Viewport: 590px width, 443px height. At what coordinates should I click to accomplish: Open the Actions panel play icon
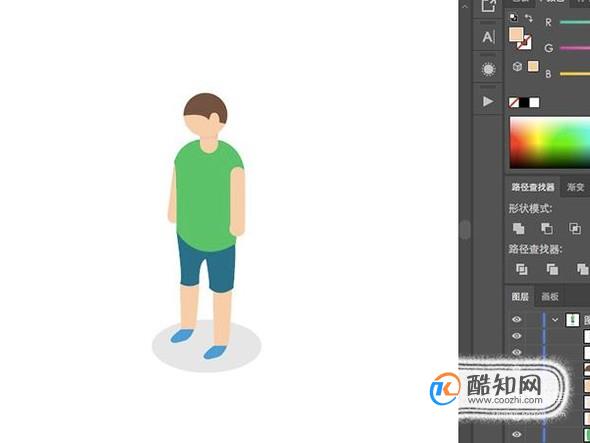488,101
